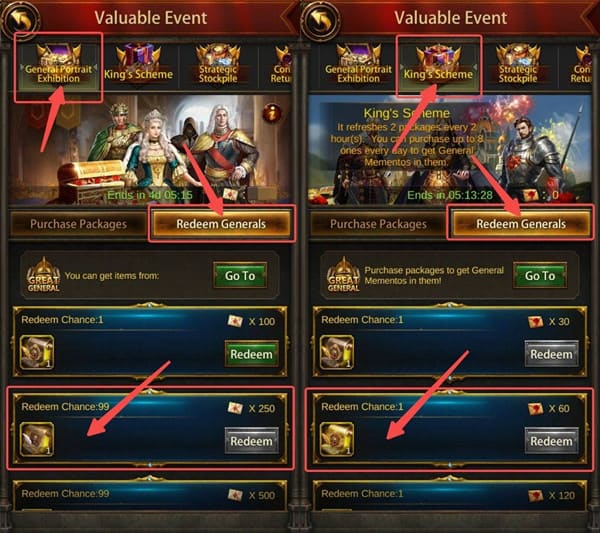Tap scroll item icon in X 60 row
This screenshot has width=600, height=533.
click(x=337, y=439)
